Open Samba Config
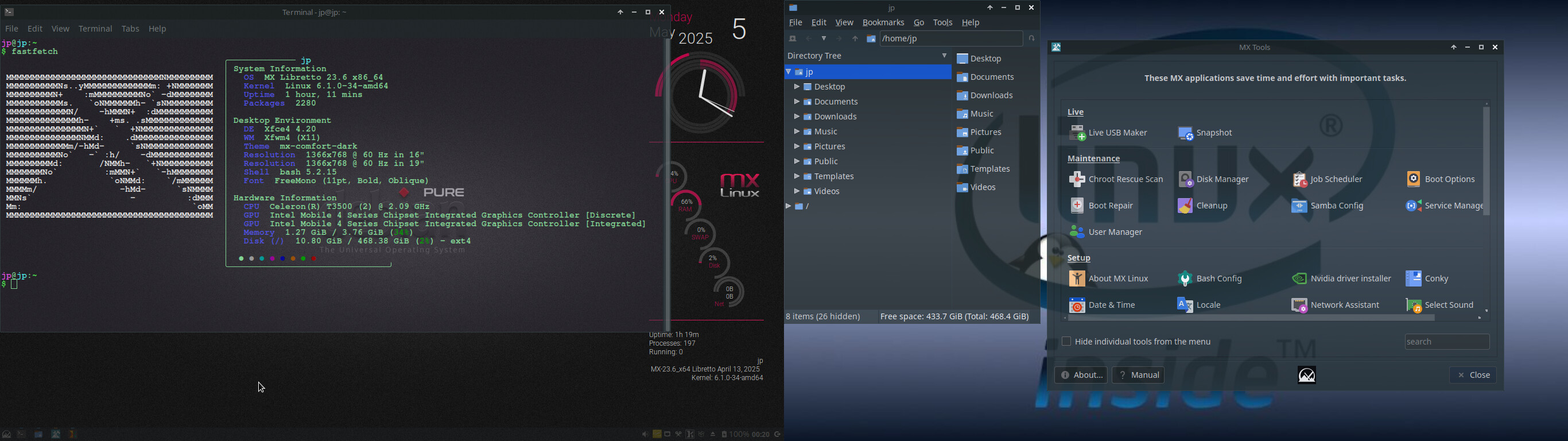Screen dimensions: 1568x441 [1328, 206]
